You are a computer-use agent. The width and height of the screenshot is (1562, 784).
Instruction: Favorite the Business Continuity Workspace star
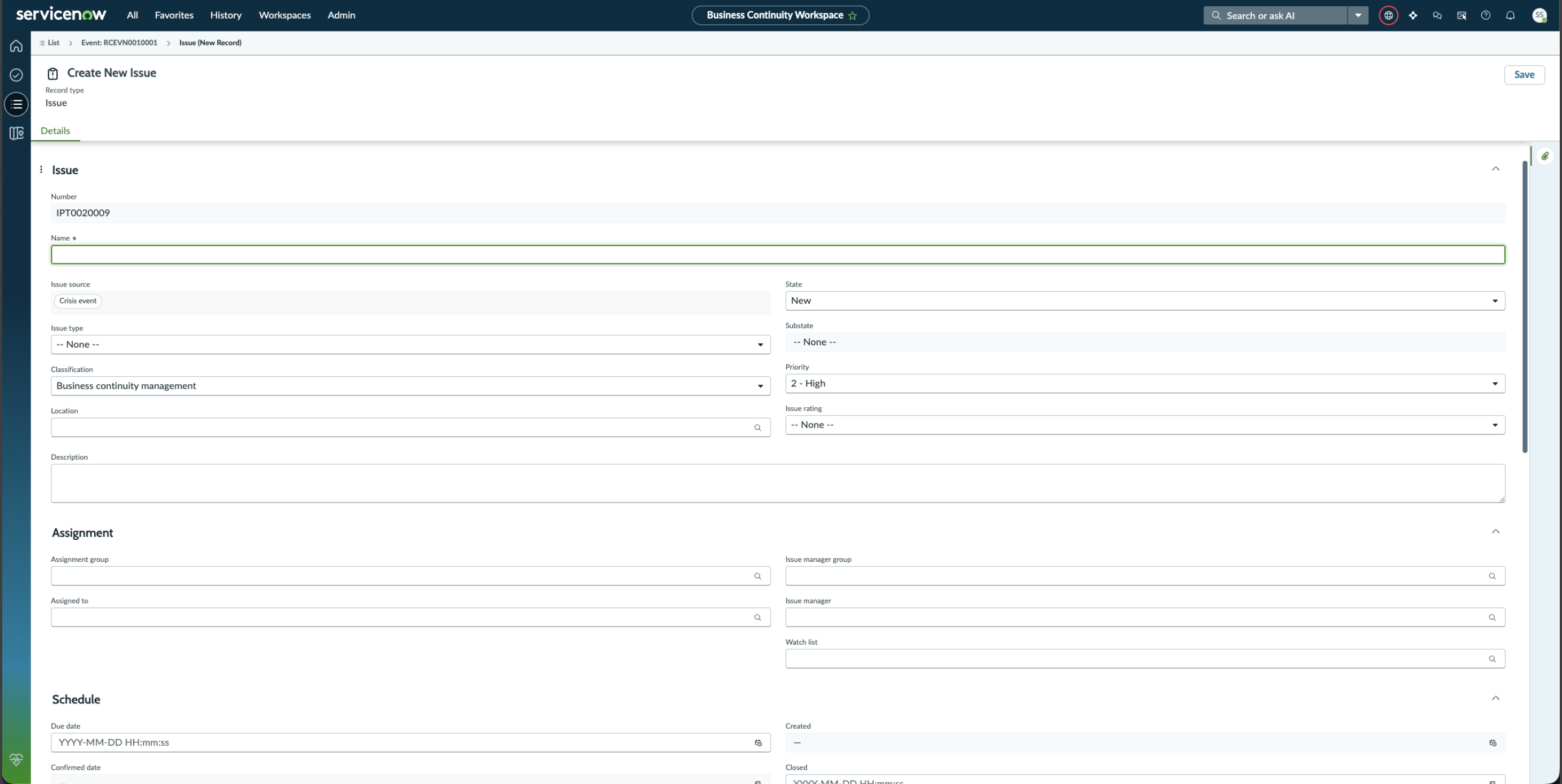pos(853,16)
